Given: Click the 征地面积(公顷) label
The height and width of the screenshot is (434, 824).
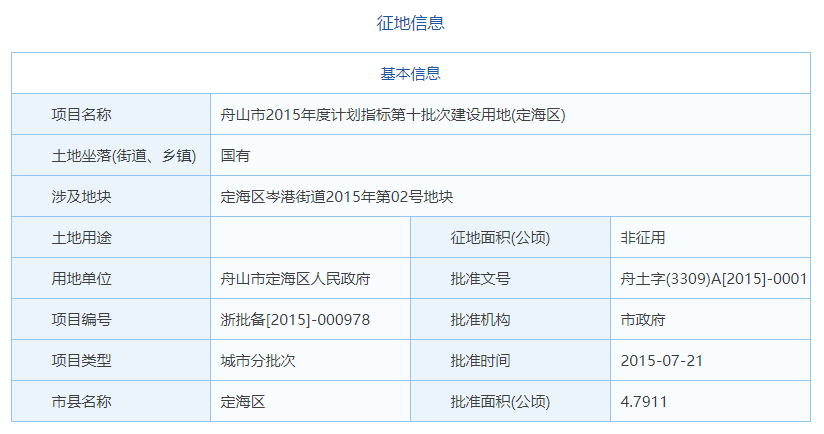Looking at the screenshot, I should pyautogui.click(x=500, y=237).
